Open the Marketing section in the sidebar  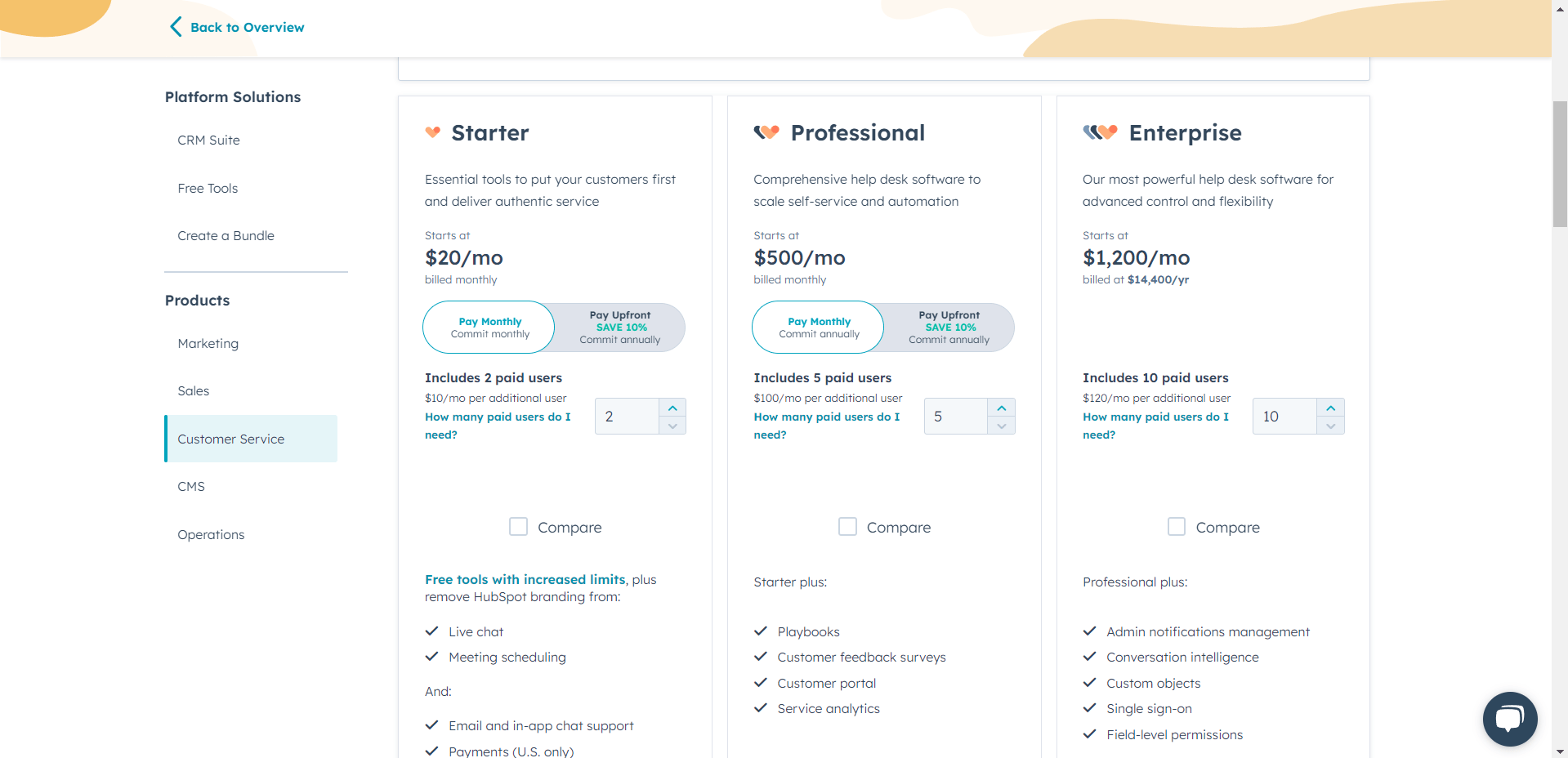pyautogui.click(x=208, y=343)
